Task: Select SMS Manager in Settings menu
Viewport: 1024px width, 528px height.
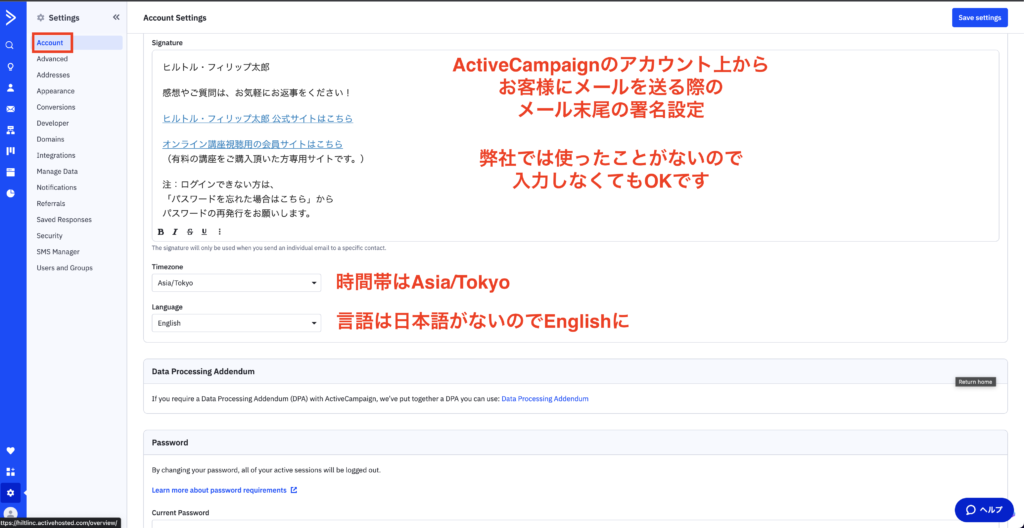Action: click(58, 252)
